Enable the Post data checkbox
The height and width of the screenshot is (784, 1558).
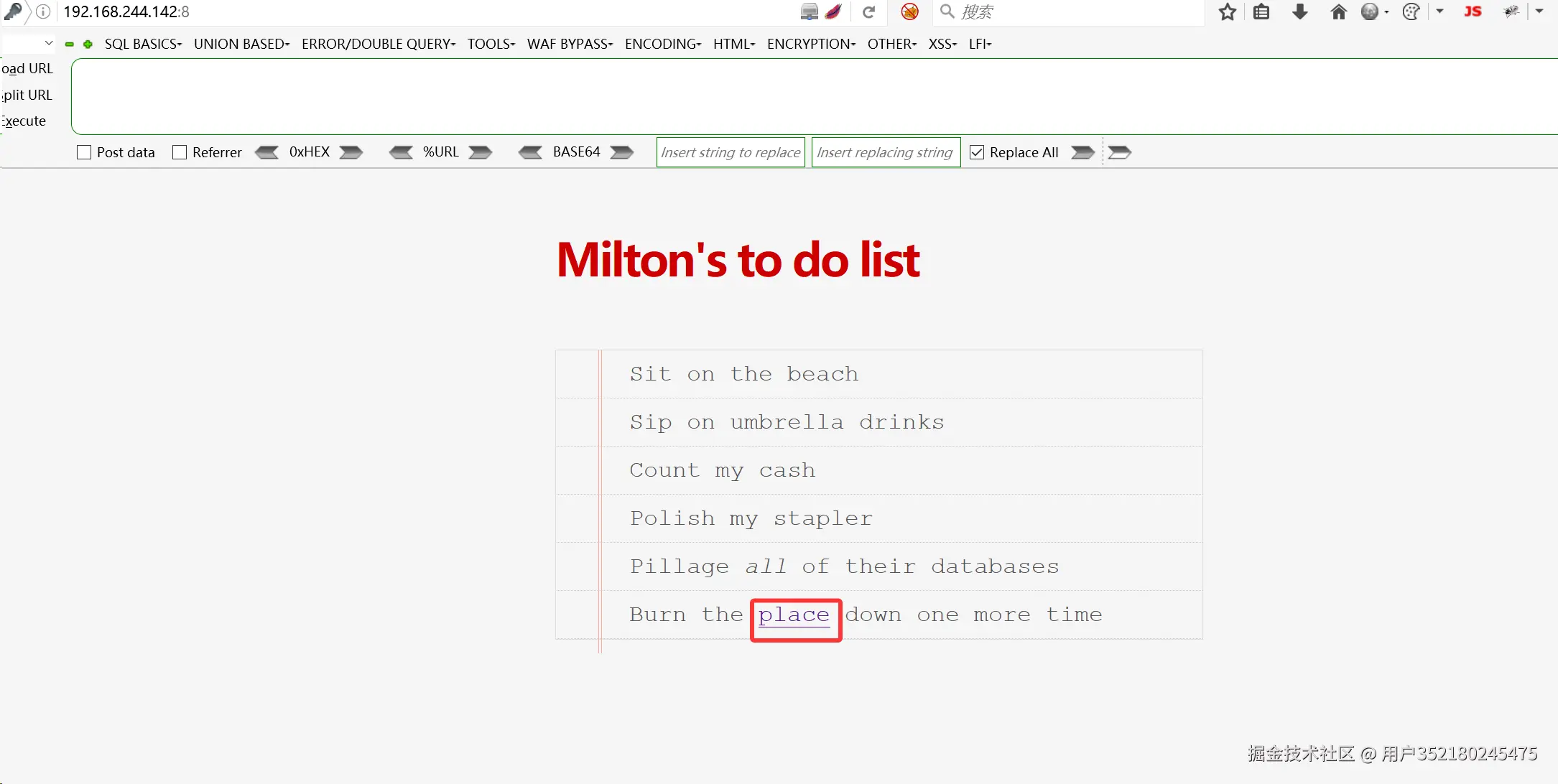[84, 152]
